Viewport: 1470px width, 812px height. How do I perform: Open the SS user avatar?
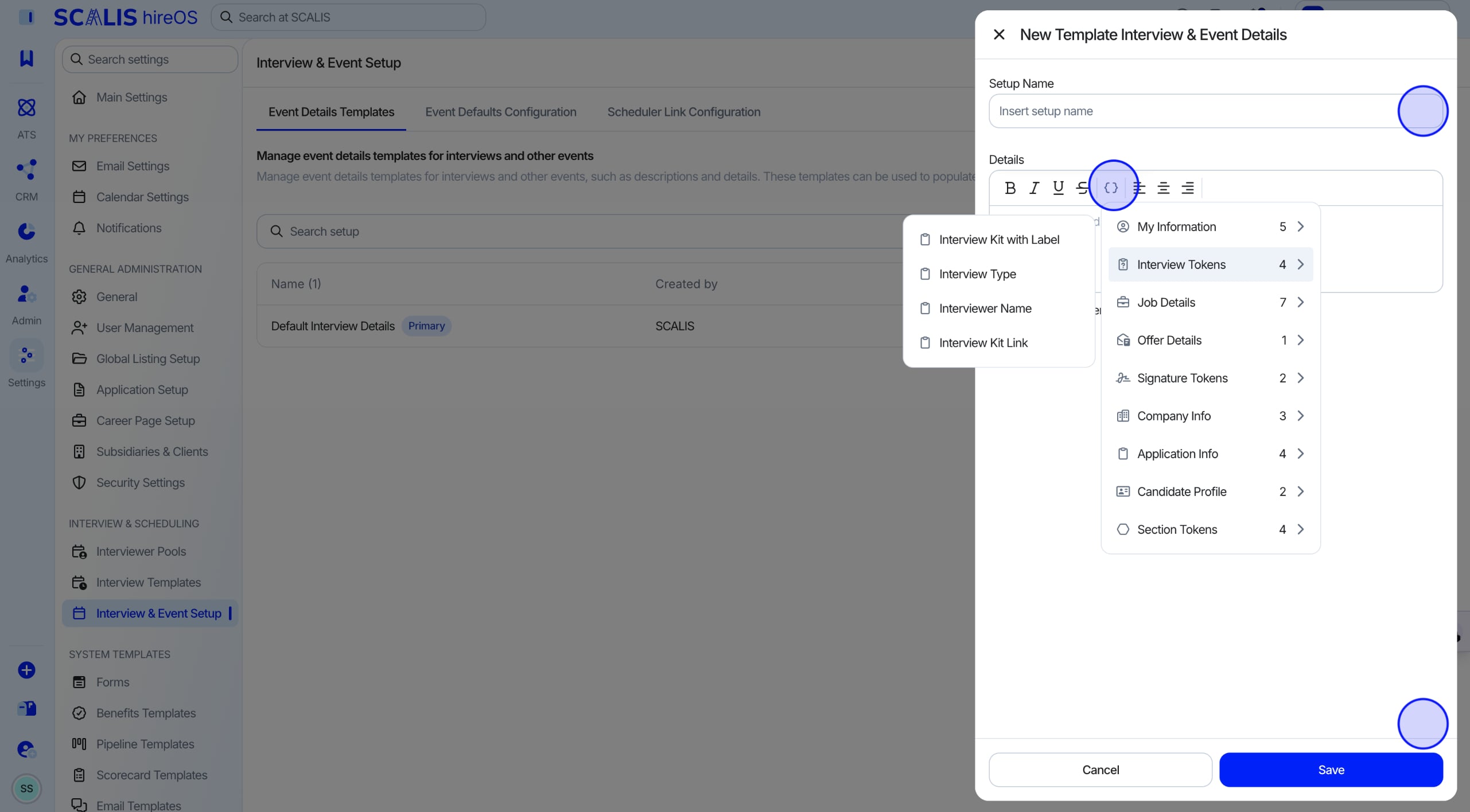(x=26, y=788)
